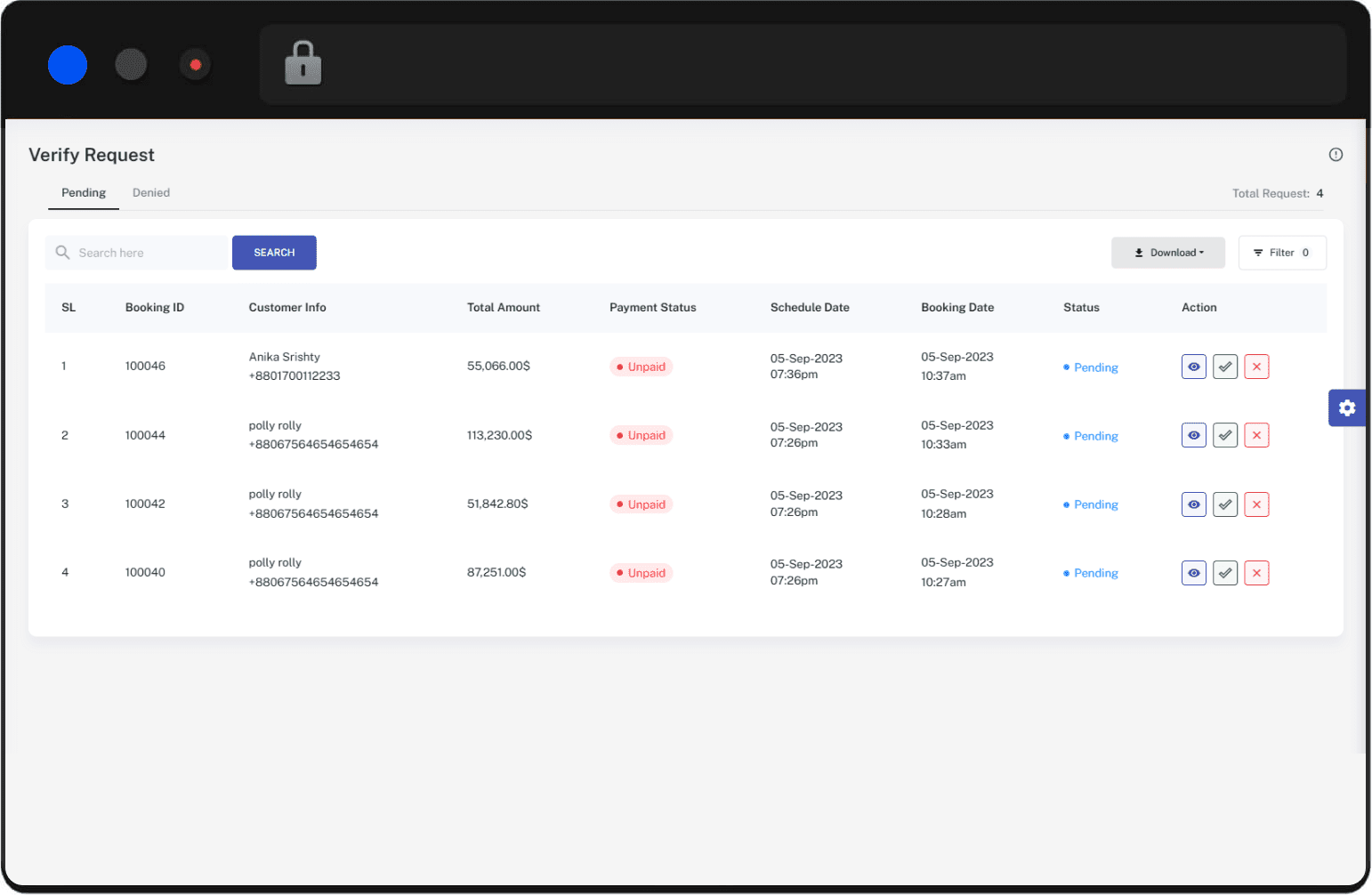The image size is (1372, 895).
Task: Open eye icon for booking 100044
Action: pyautogui.click(x=1193, y=435)
